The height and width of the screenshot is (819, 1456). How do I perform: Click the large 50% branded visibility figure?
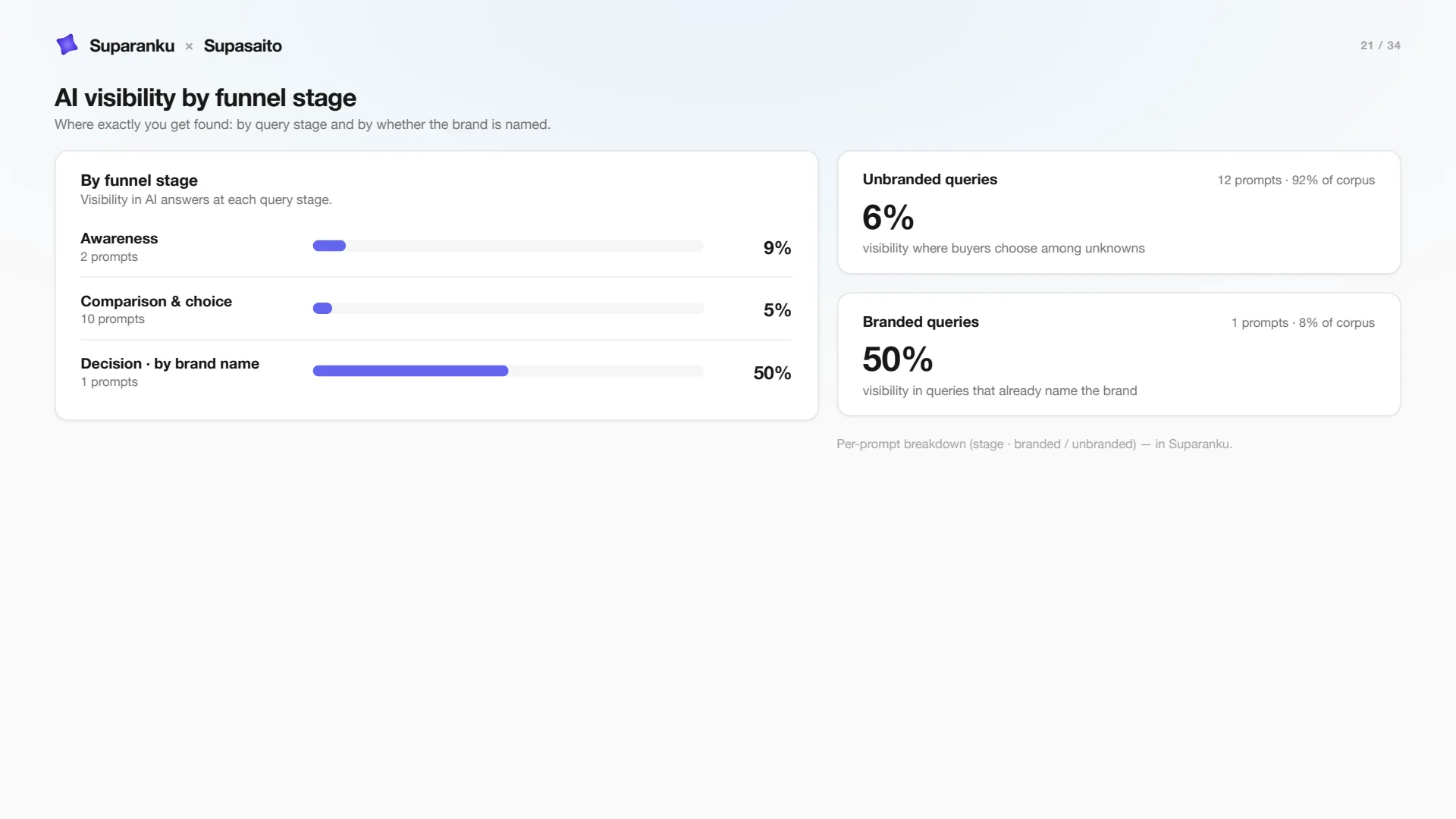pyautogui.click(x=898, y=359)
